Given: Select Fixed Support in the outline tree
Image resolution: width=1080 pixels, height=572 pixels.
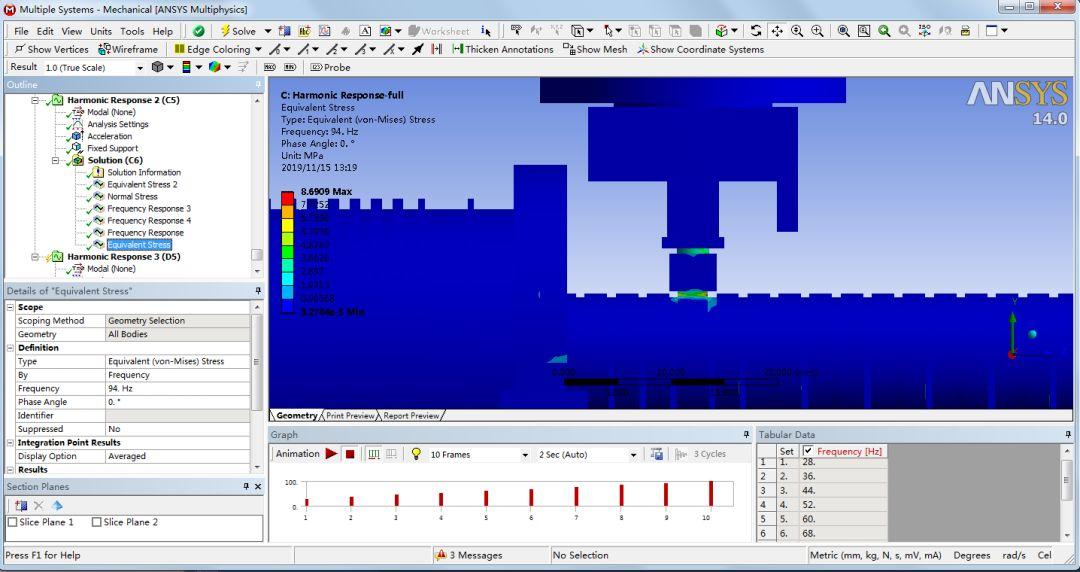Looking at the screenshot, I should point(112,148).
